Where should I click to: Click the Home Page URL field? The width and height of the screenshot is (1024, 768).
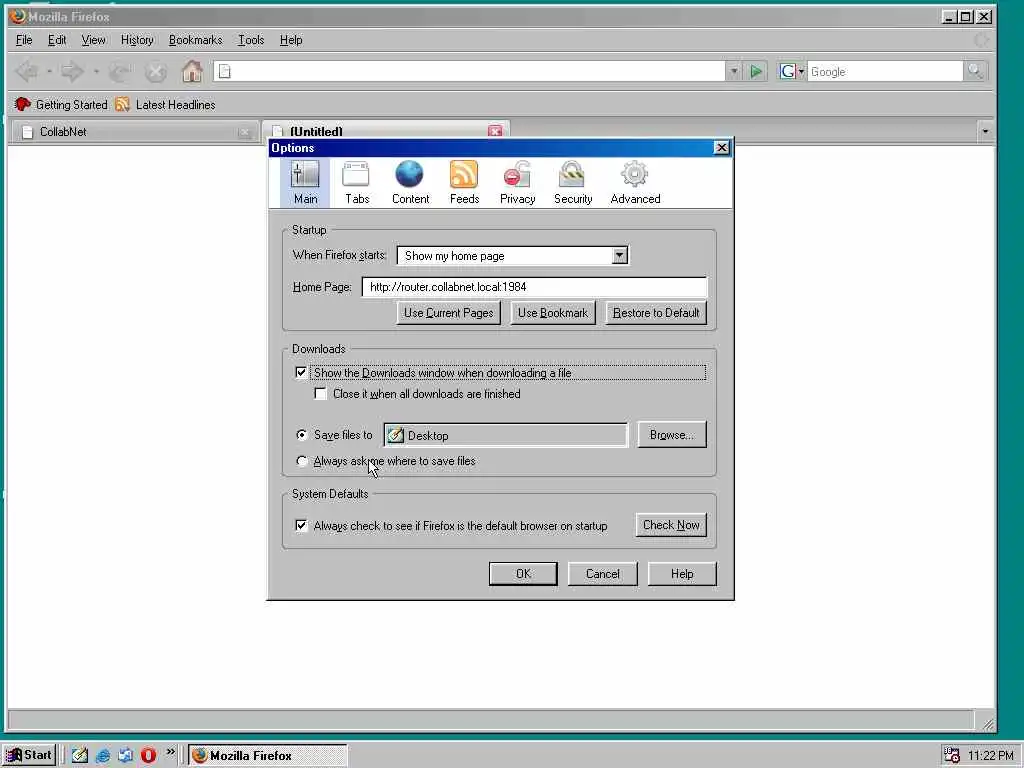tap(534, 287)
